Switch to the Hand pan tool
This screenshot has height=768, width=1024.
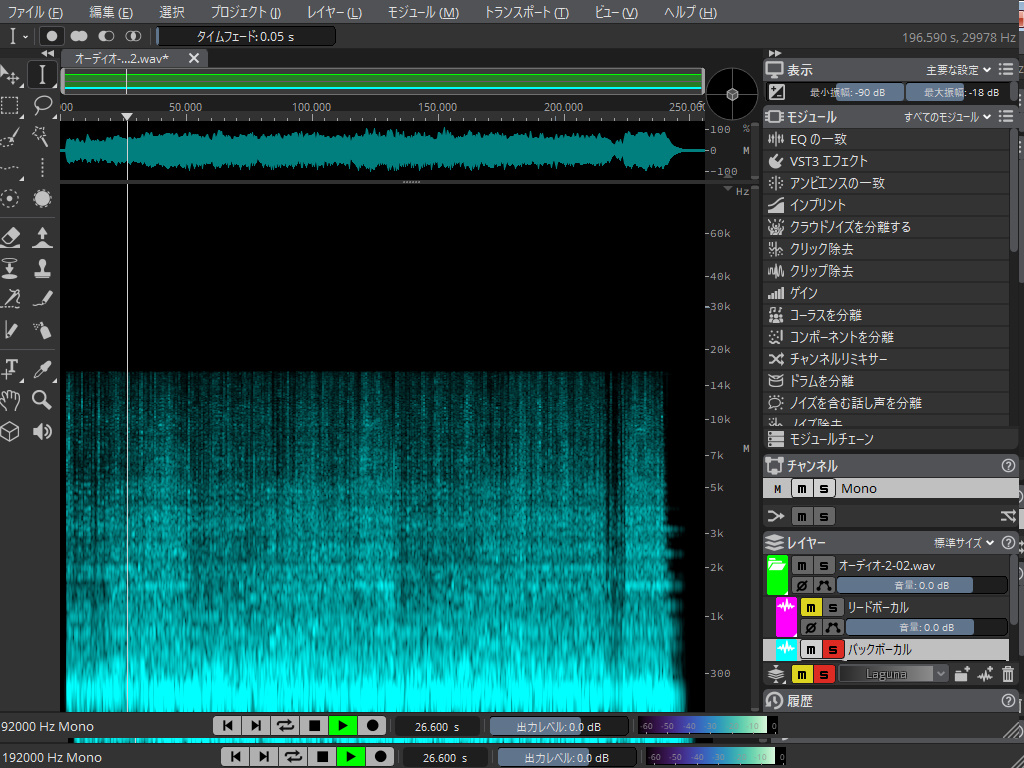10,400
